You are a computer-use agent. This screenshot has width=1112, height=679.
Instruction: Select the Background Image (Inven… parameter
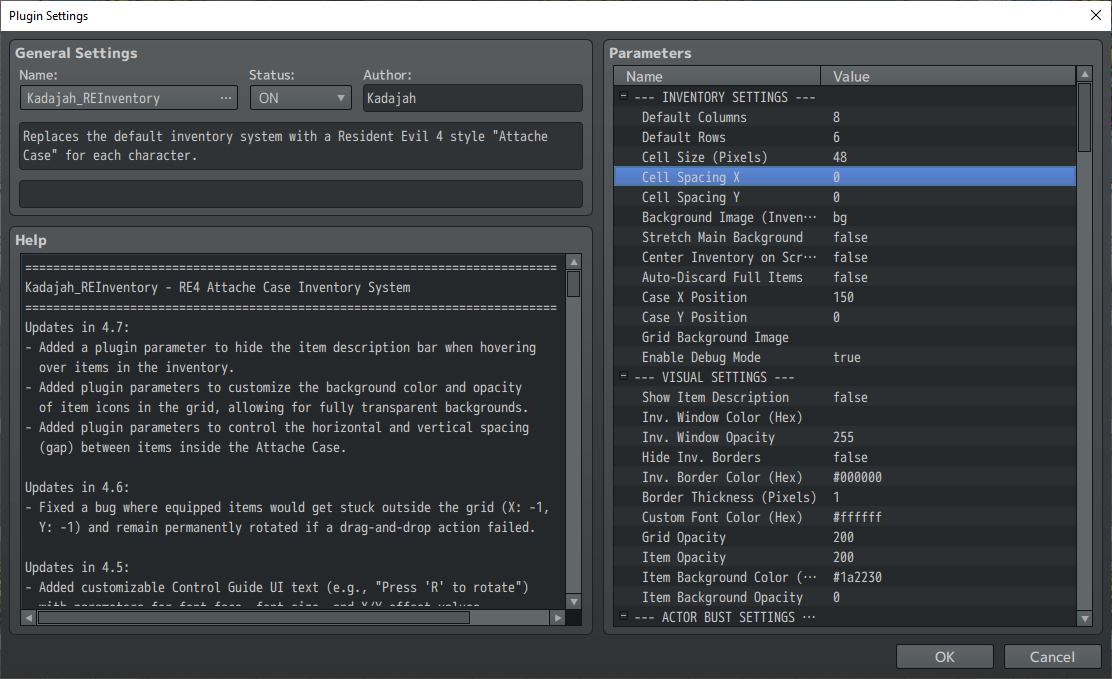click(845, 217)
